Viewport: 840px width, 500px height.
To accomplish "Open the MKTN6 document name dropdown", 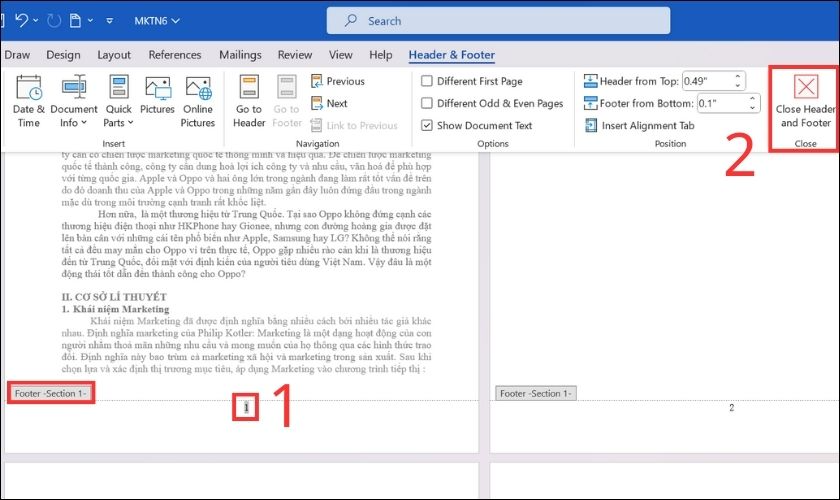I will pos(157,21).
